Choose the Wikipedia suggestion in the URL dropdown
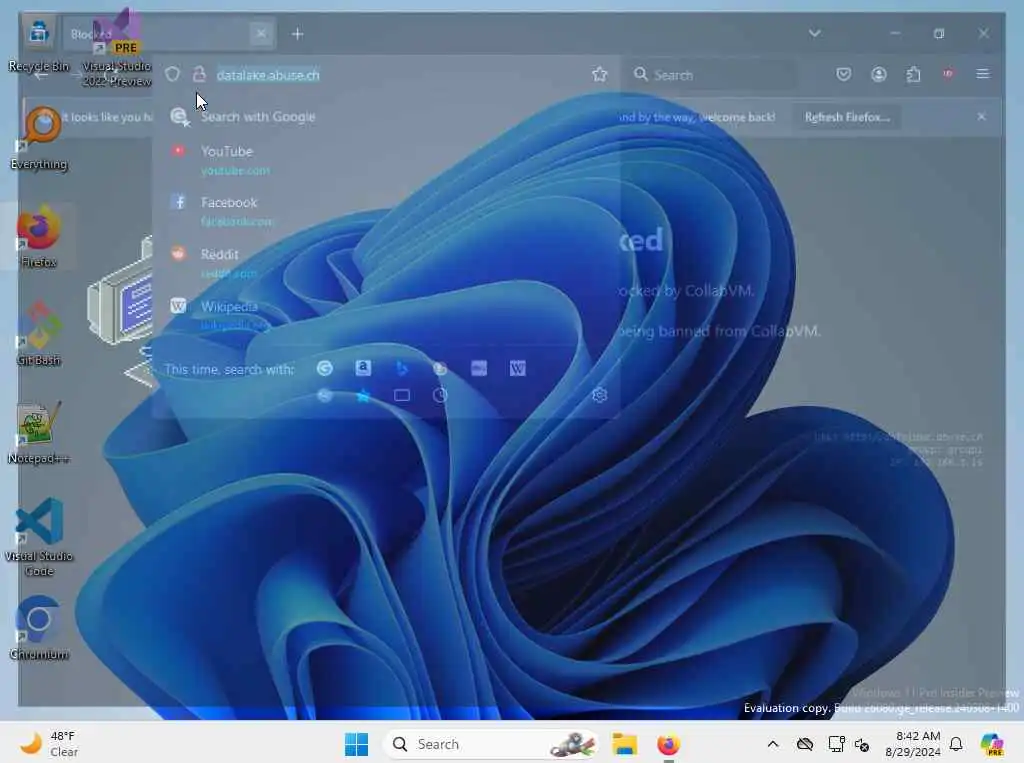The height and width of the screenshot is (763, 1024). tap(385, 315)
